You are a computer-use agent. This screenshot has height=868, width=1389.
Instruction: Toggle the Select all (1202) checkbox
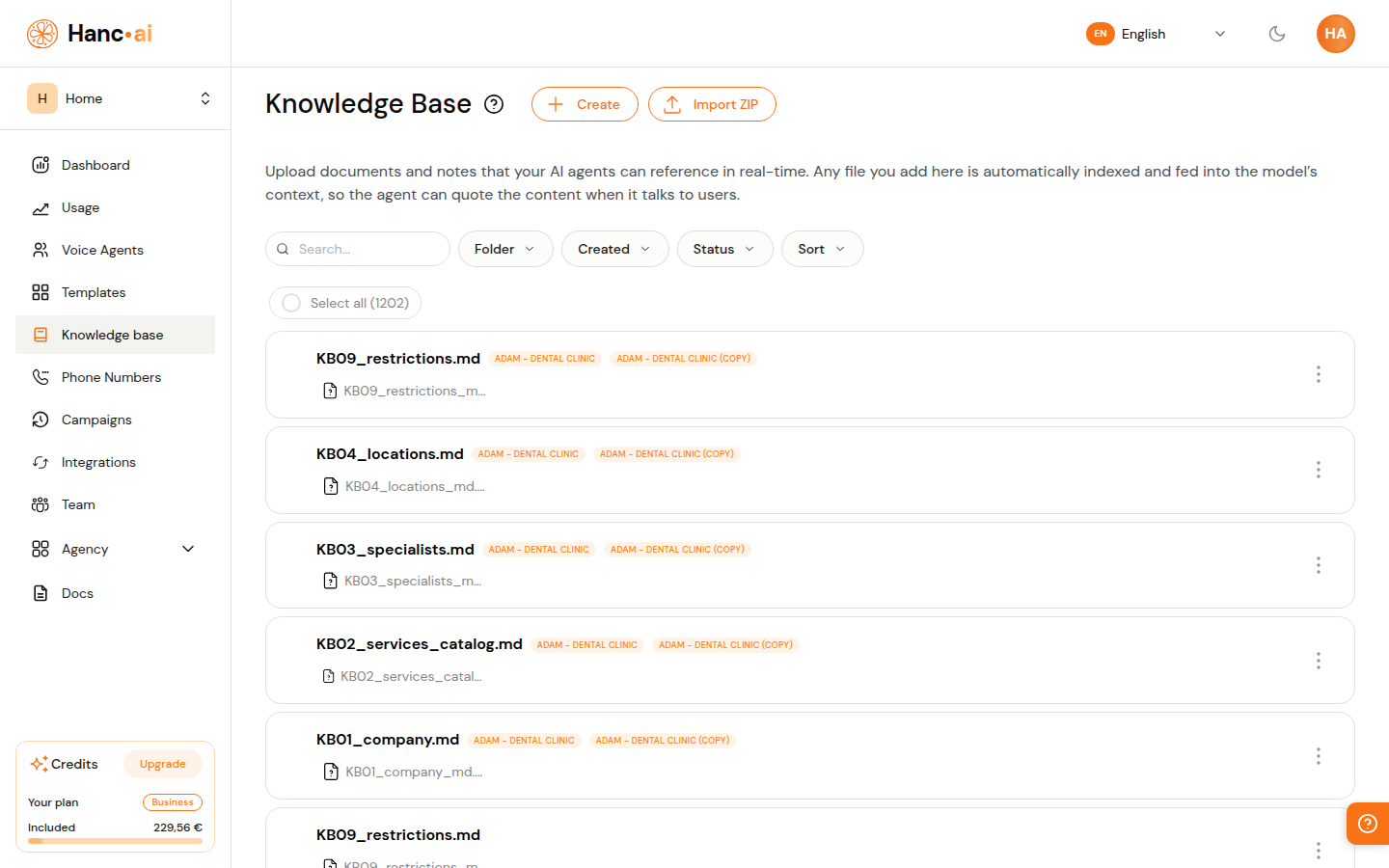tap(290, 302)
